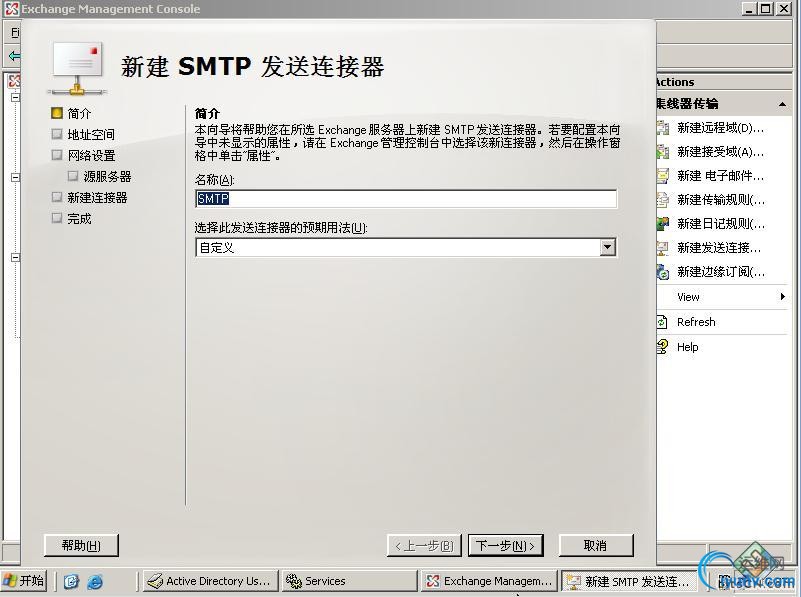Viewport: 801px width, 597px height.
Task: Click the 新建发送连接 action icon
Action: 663,248
